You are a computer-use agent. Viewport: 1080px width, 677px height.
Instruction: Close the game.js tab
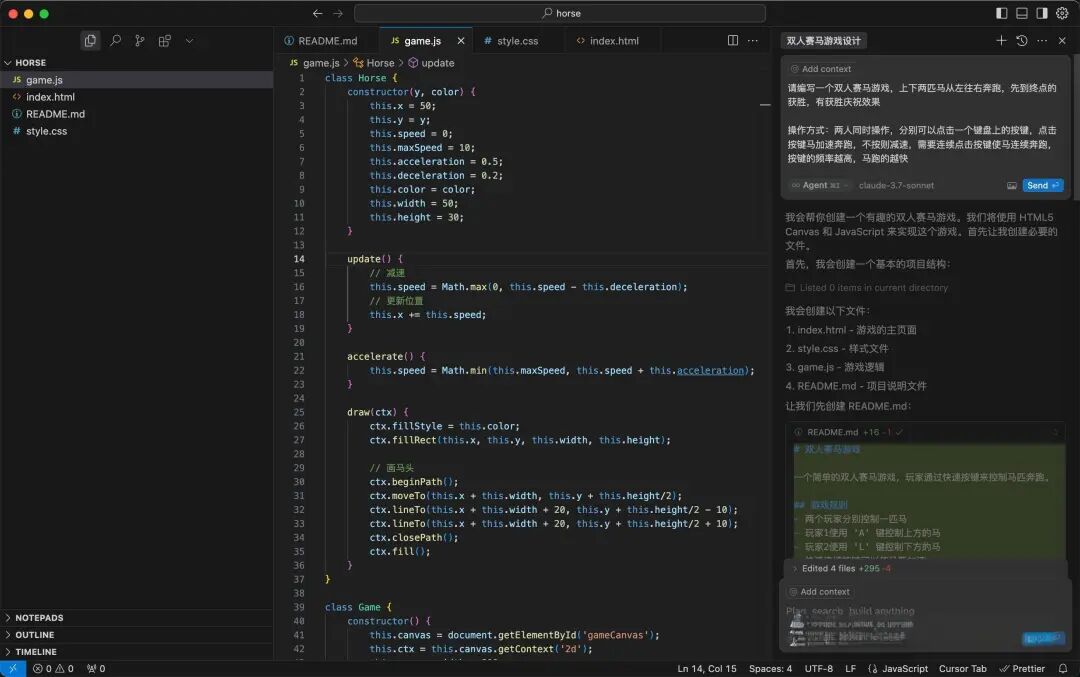pos(461,41)
